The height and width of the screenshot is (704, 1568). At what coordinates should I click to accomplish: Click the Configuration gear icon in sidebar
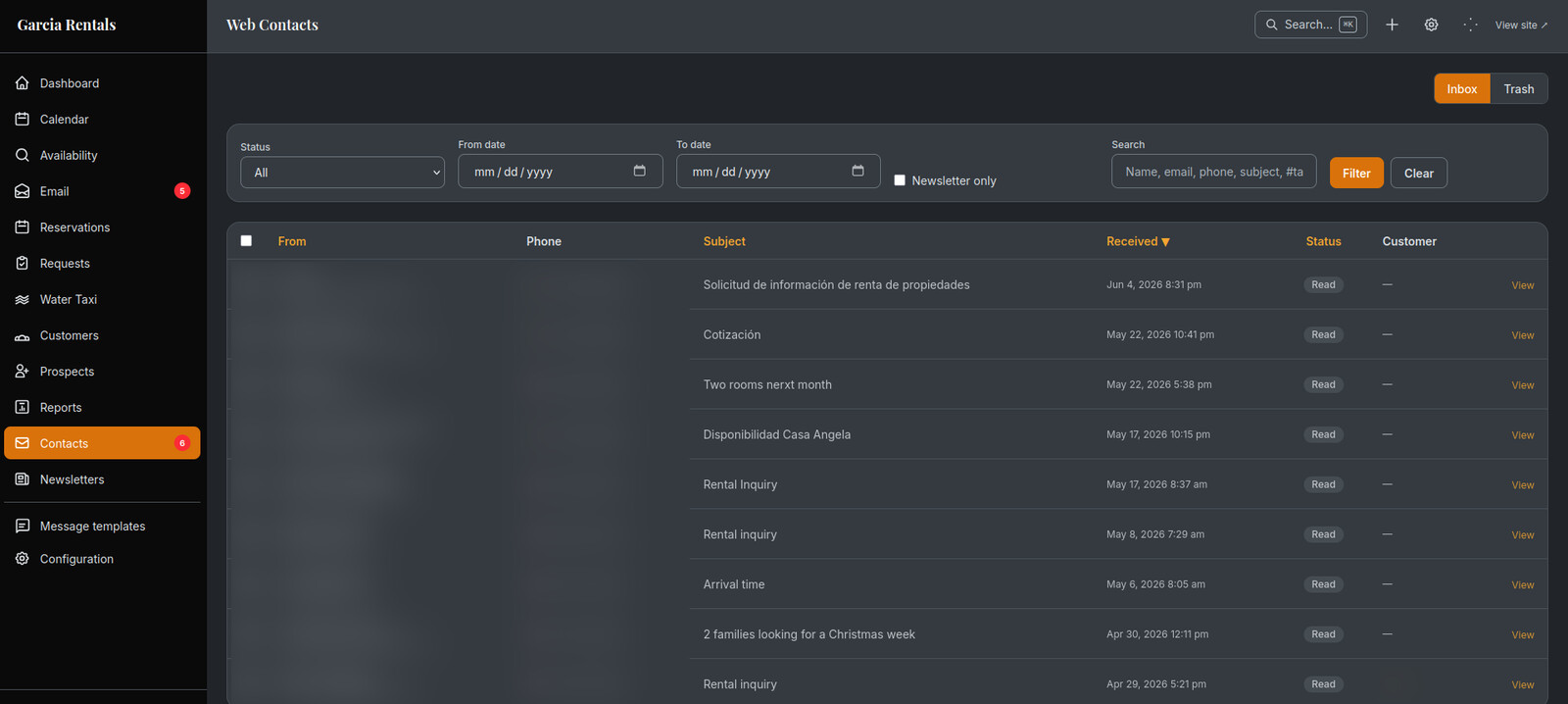[x=23, y=559]
